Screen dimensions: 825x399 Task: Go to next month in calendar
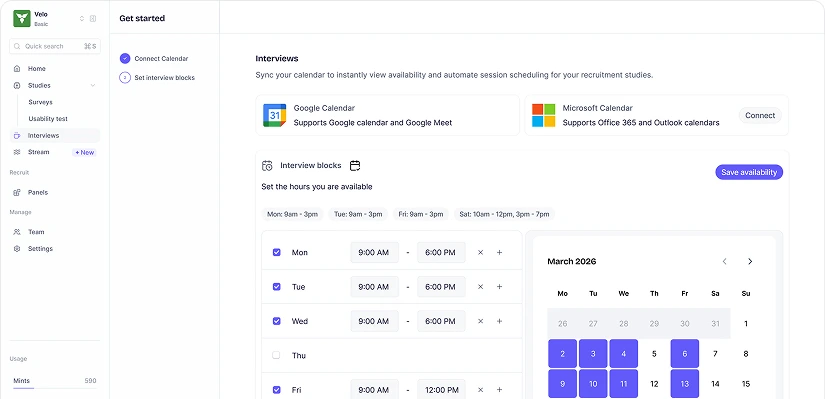[x=750, y=262]
